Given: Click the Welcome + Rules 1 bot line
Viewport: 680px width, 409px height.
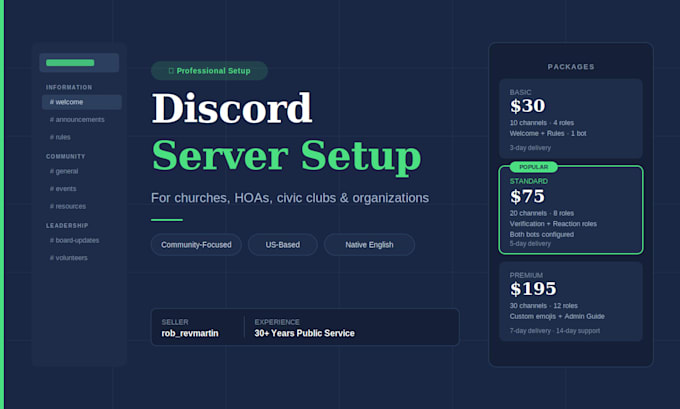Looking at the screenshot, I should [x=548, y=133].
